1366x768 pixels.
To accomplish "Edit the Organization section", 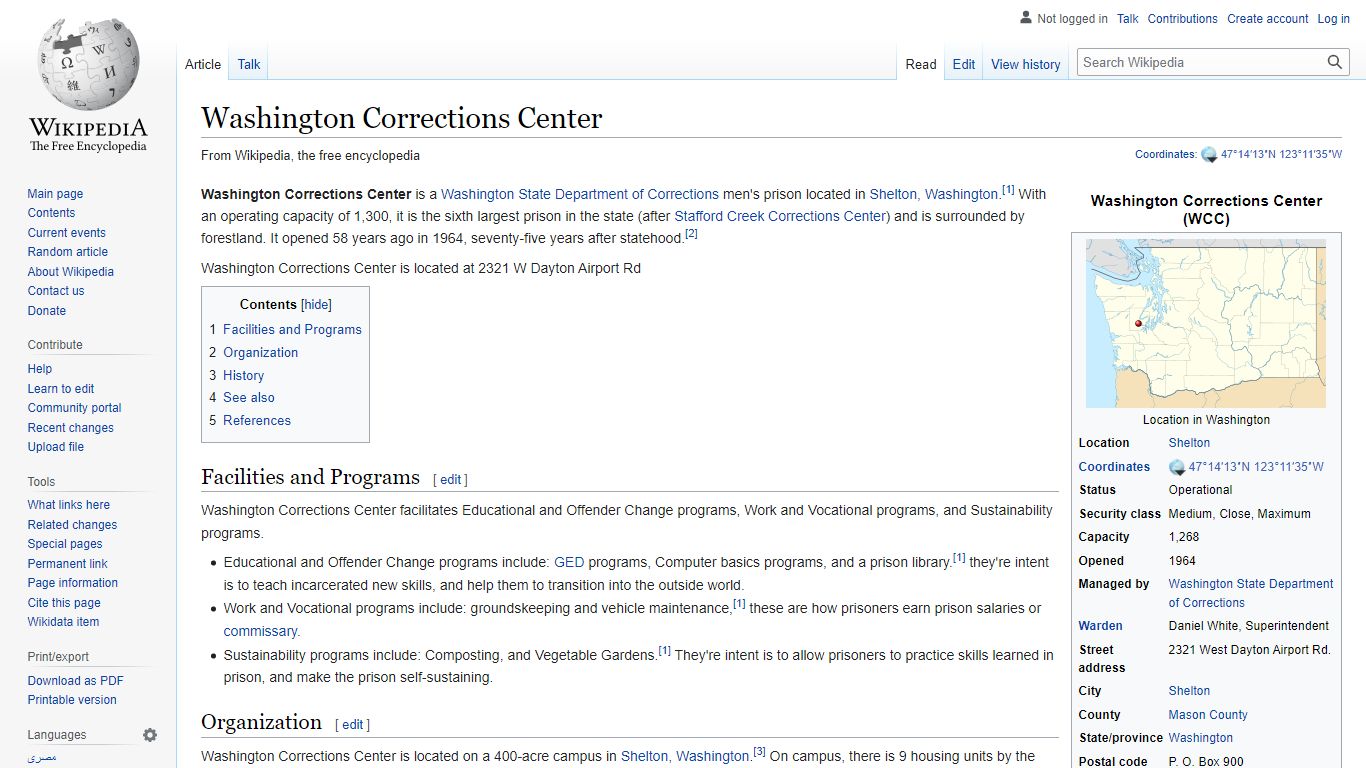I will point(353,725).
